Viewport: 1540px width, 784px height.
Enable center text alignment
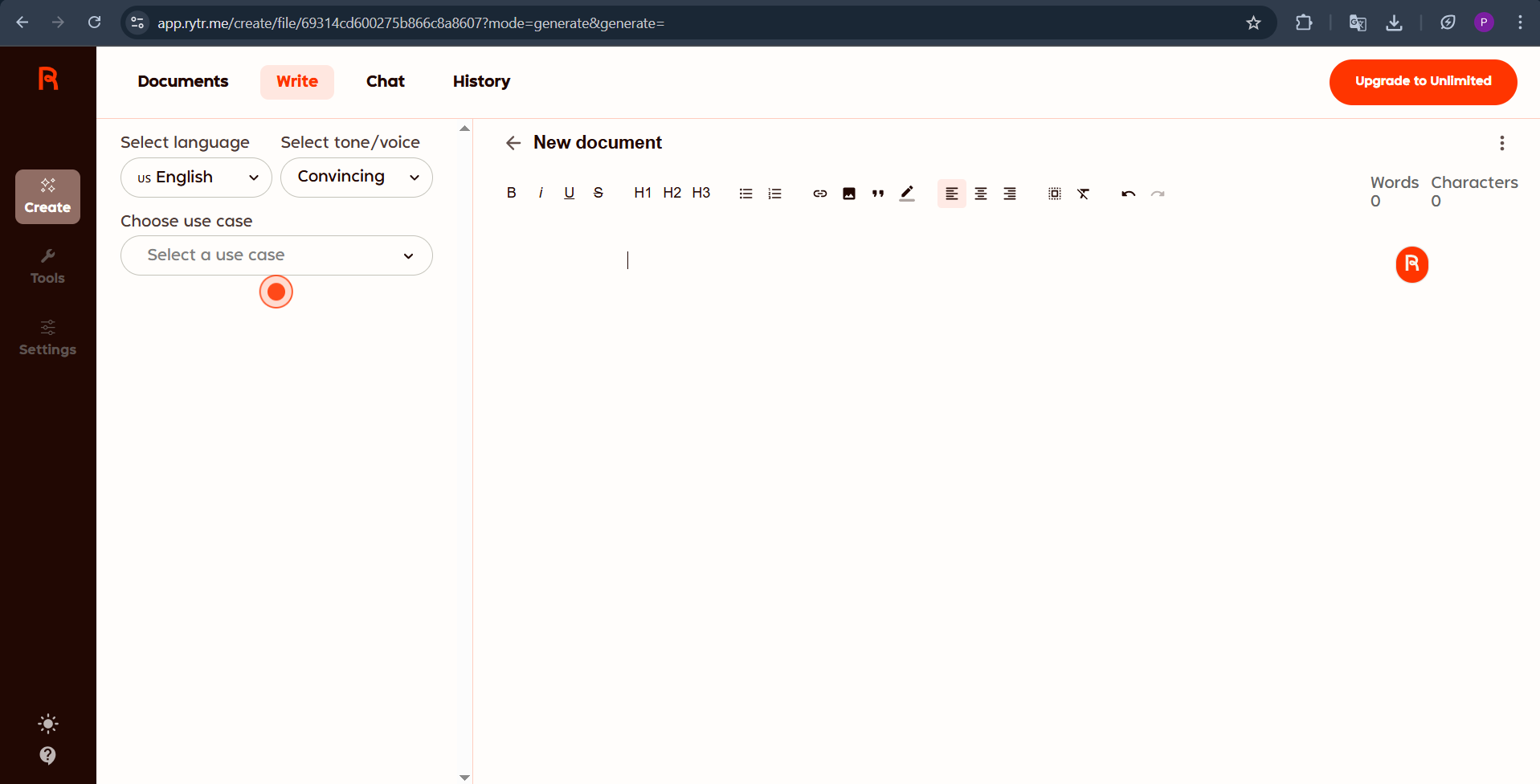[x=980, y=194]
